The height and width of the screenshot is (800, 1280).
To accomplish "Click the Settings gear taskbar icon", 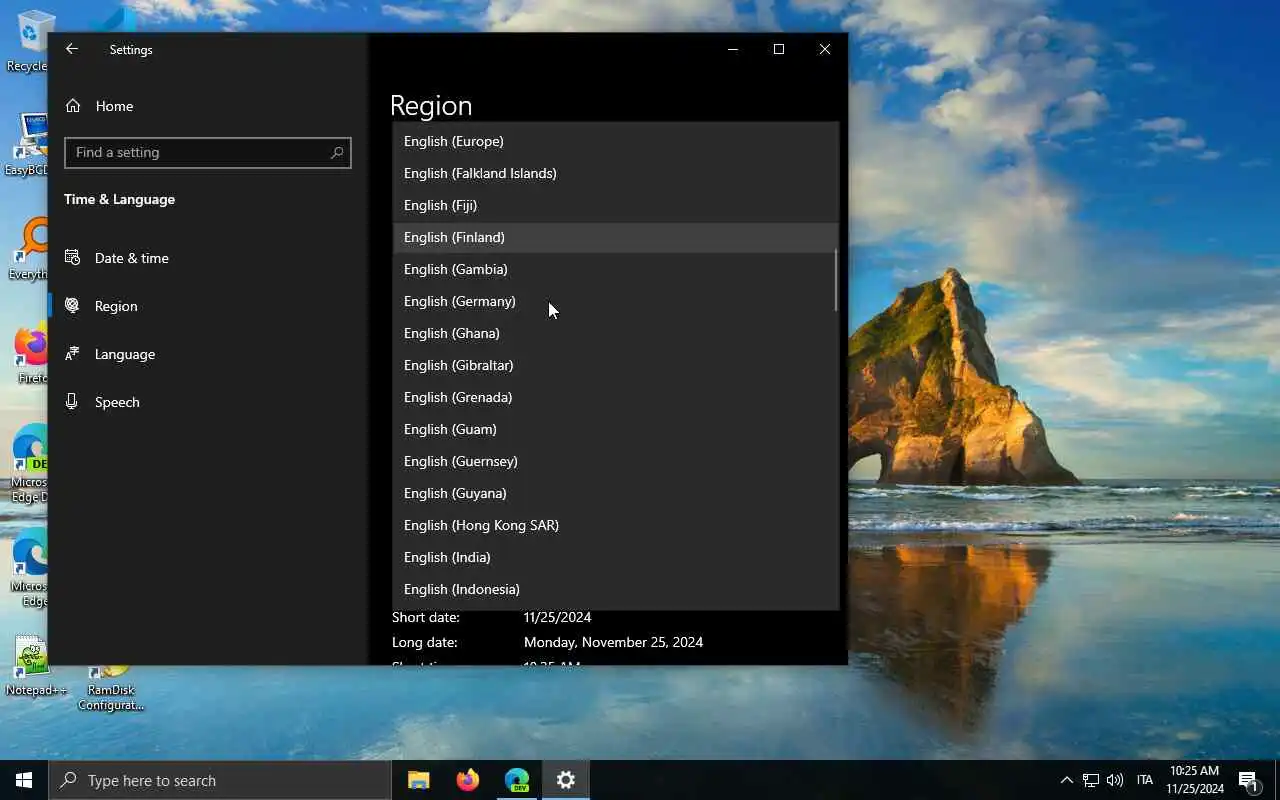I will (x=566, y=780).
